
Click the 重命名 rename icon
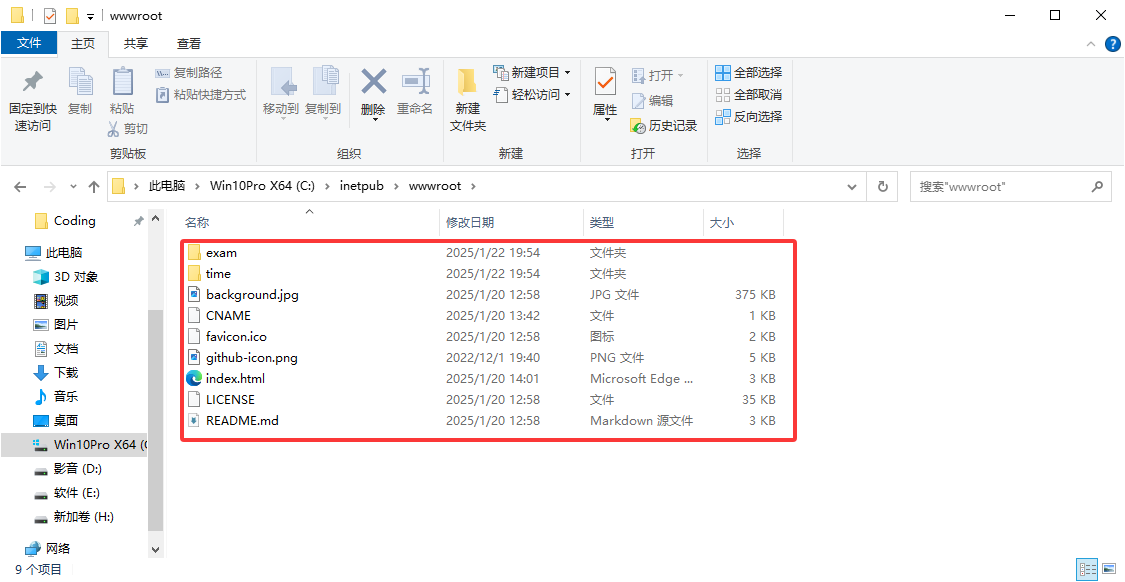(415, 82)
